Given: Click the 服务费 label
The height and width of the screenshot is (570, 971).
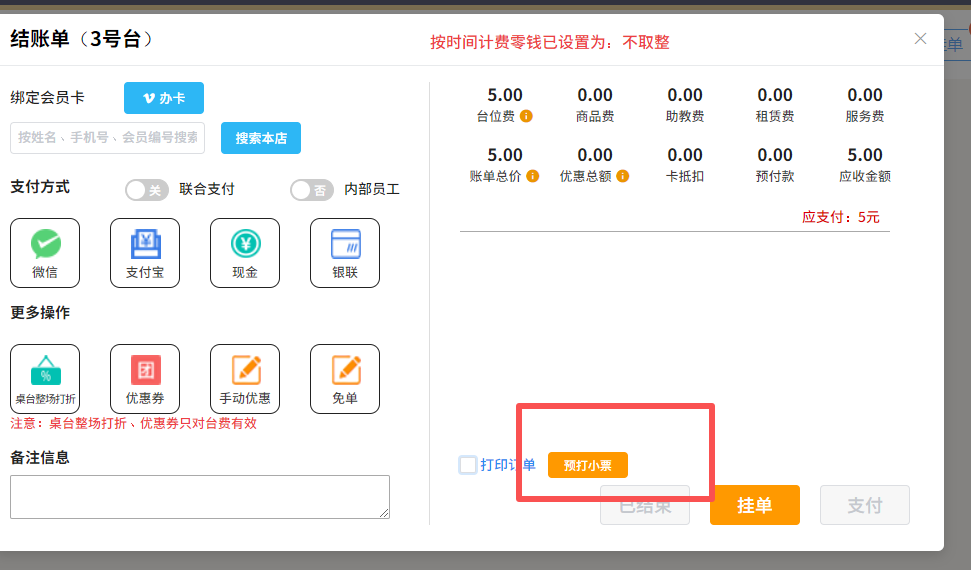Looking at the screenshot, I should click(x=865, y=116).
